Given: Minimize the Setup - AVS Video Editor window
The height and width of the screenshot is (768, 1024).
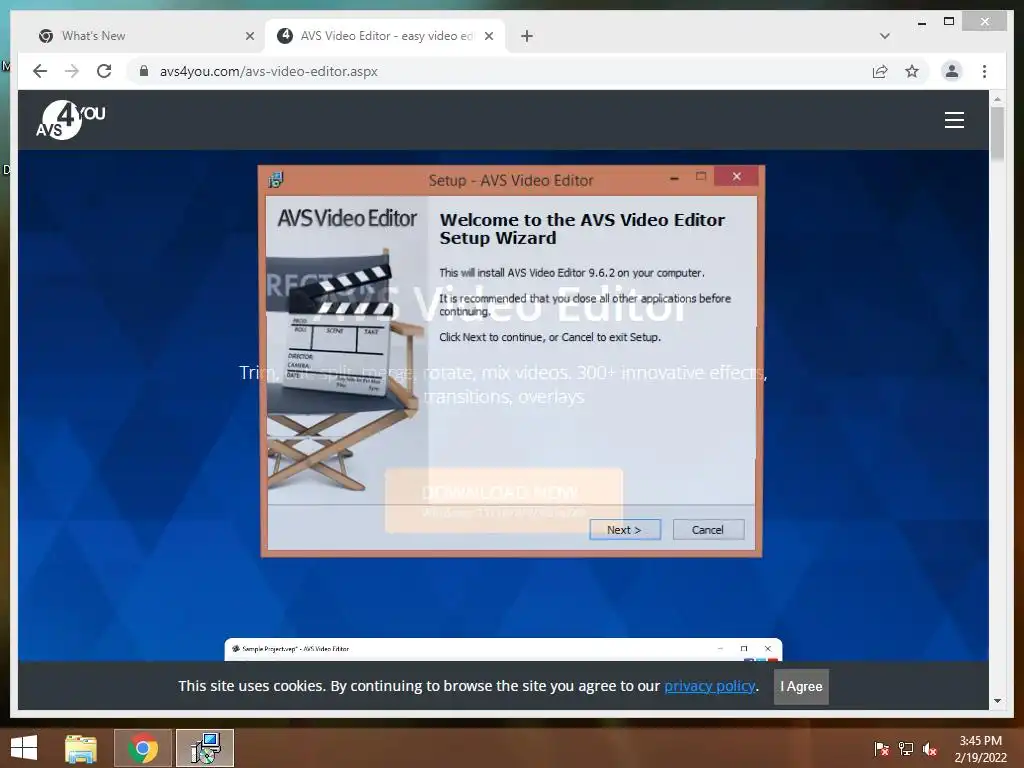Looking at the screenshot, I should 674,177.
